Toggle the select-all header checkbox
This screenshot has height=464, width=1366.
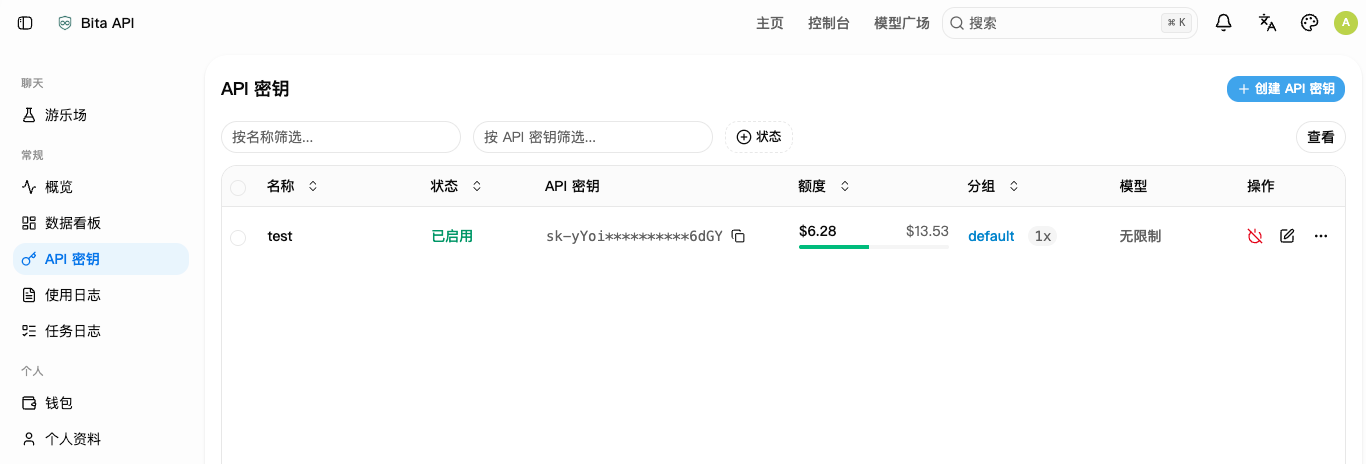(238, 187)
